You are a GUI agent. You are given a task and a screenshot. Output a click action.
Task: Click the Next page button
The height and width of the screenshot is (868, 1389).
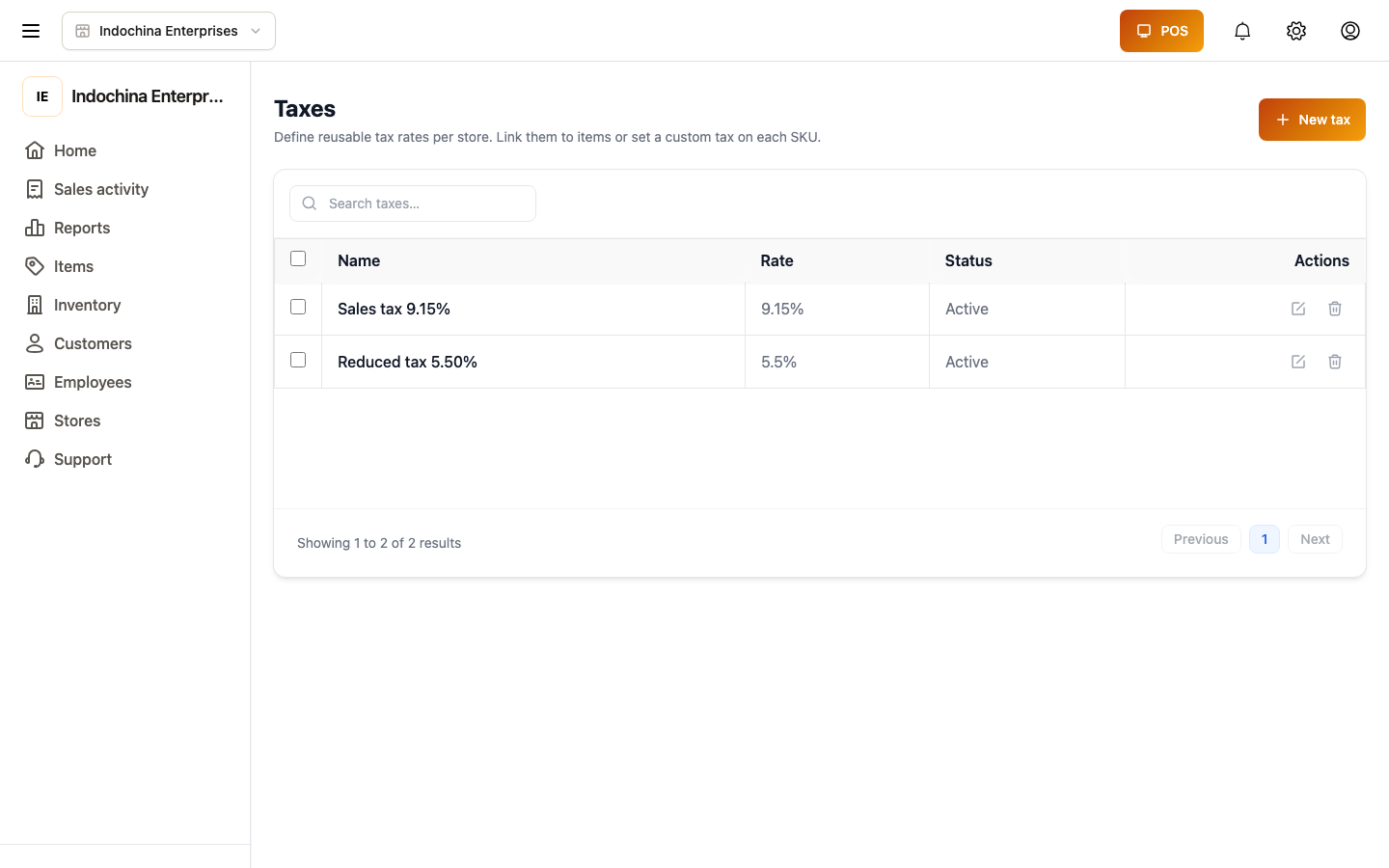click(1315, 539)
